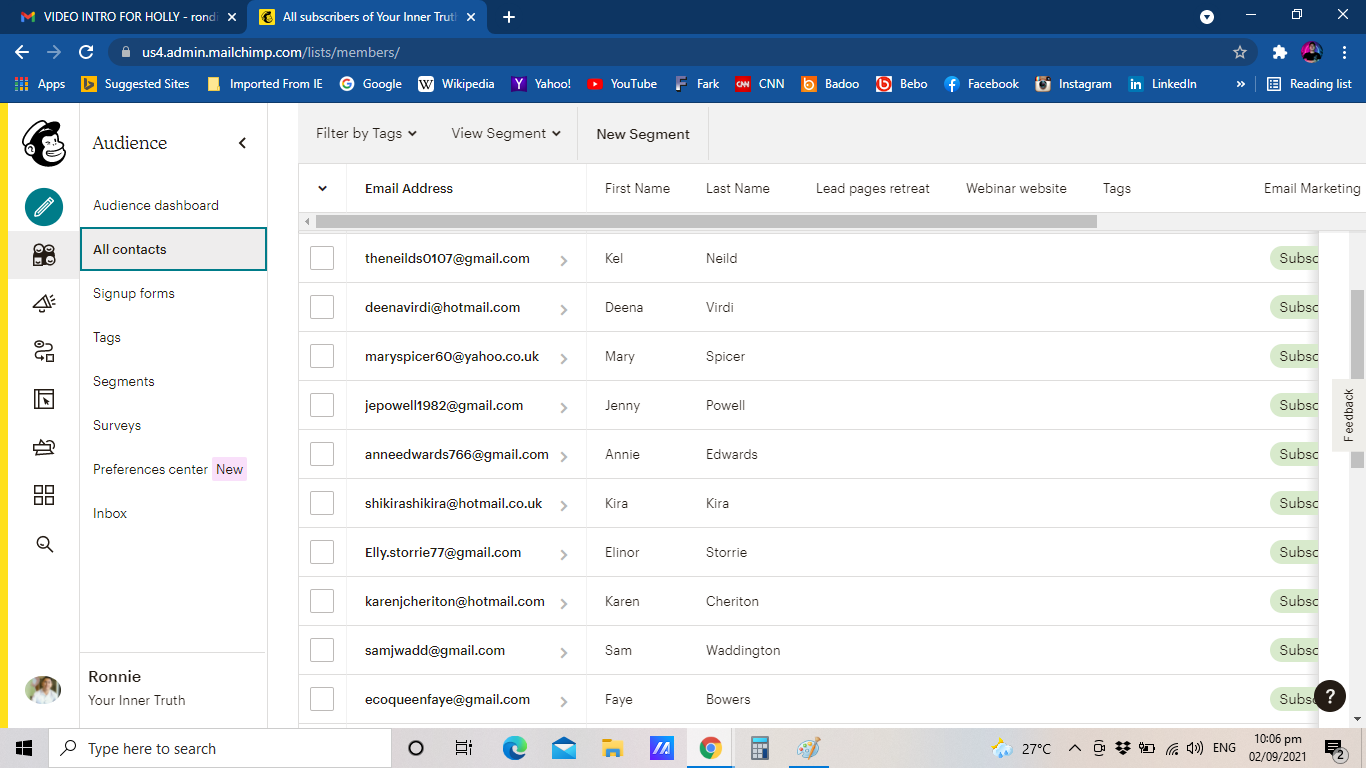The image size is (1366, 768).
Task: Tick checkbox for anneedwards766@gmail.com
Action: pyautogui.click(x=322, y=454)
